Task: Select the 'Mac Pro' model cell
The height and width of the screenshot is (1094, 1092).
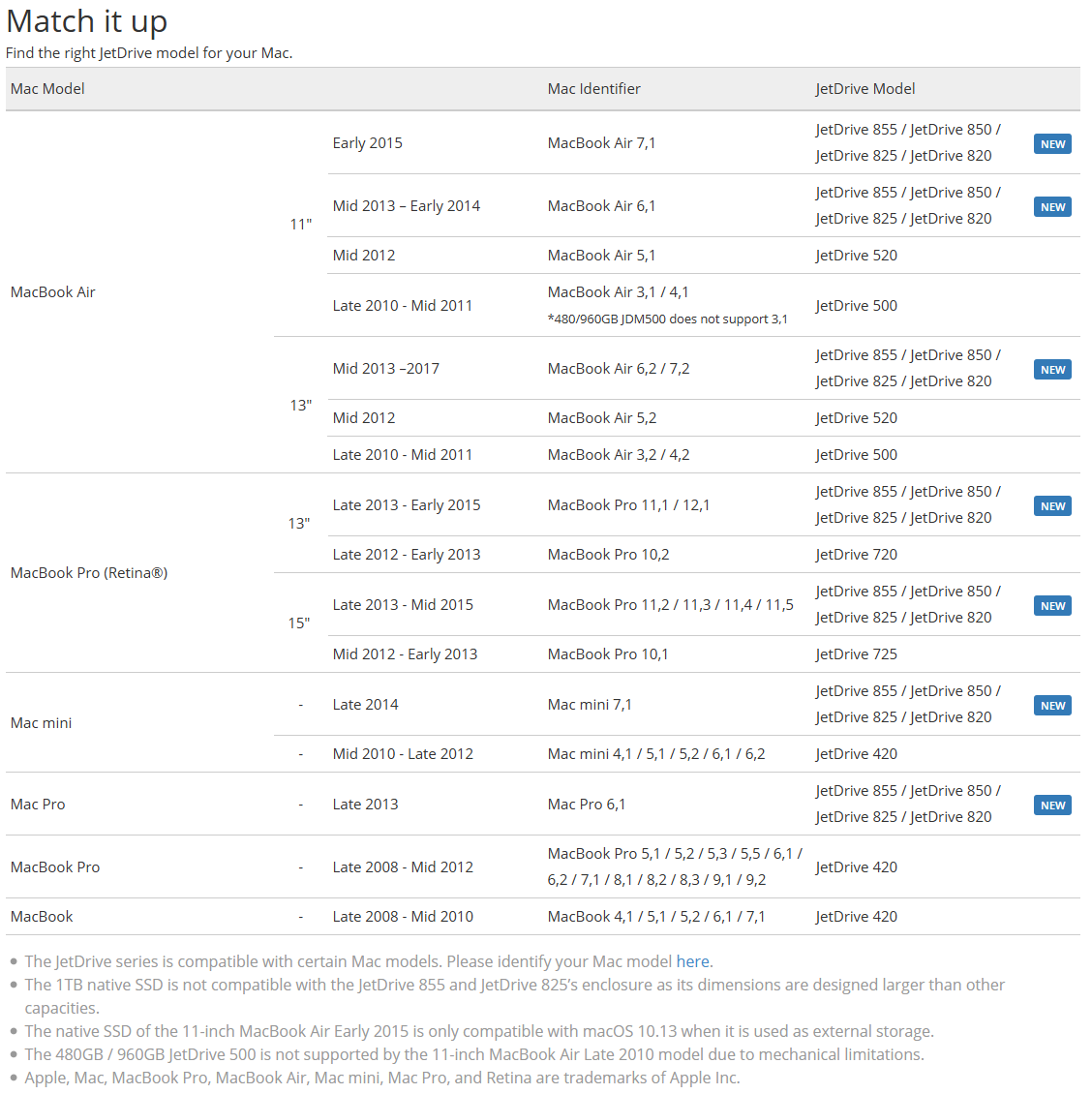Action: pyautogui.click(x=38, y=805)
